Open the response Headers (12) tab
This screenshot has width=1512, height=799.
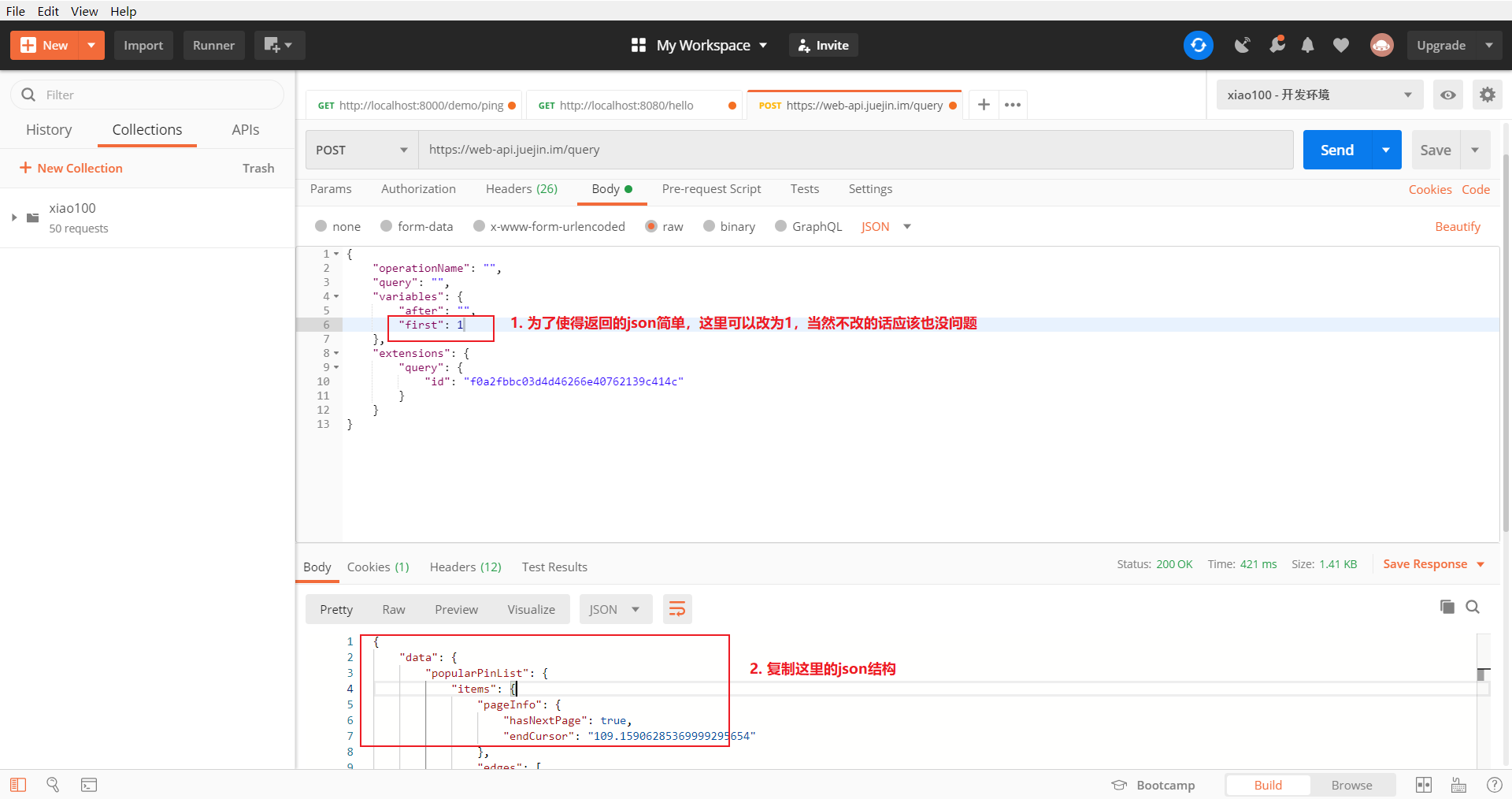(465, 567)
